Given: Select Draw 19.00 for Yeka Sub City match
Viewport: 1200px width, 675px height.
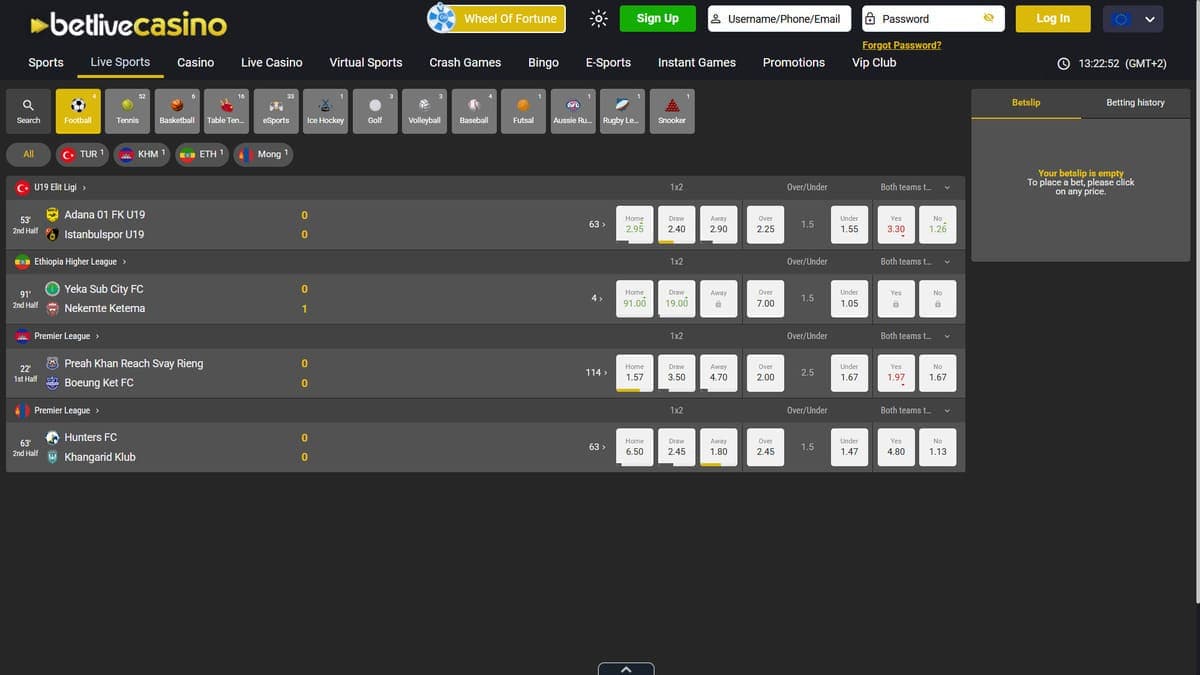Looking at the screenshot, I should tap(677, 299).
